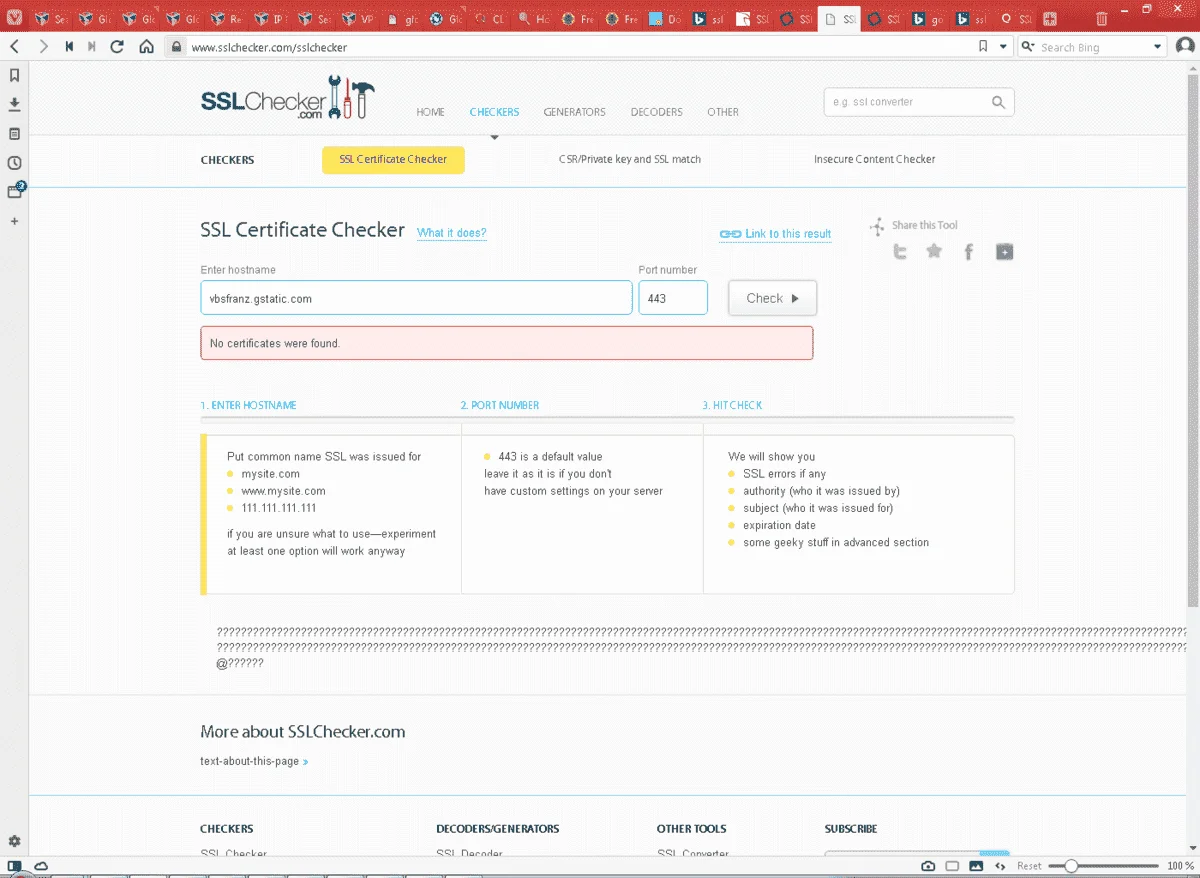Open browser settings gear in sidebar
1200x878 pixels.
pyautogui.click(x=14, y=841)
